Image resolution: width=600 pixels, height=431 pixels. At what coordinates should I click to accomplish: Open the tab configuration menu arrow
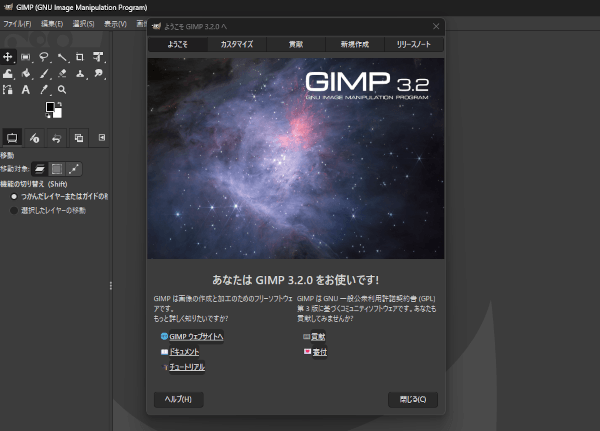[102, 137]
